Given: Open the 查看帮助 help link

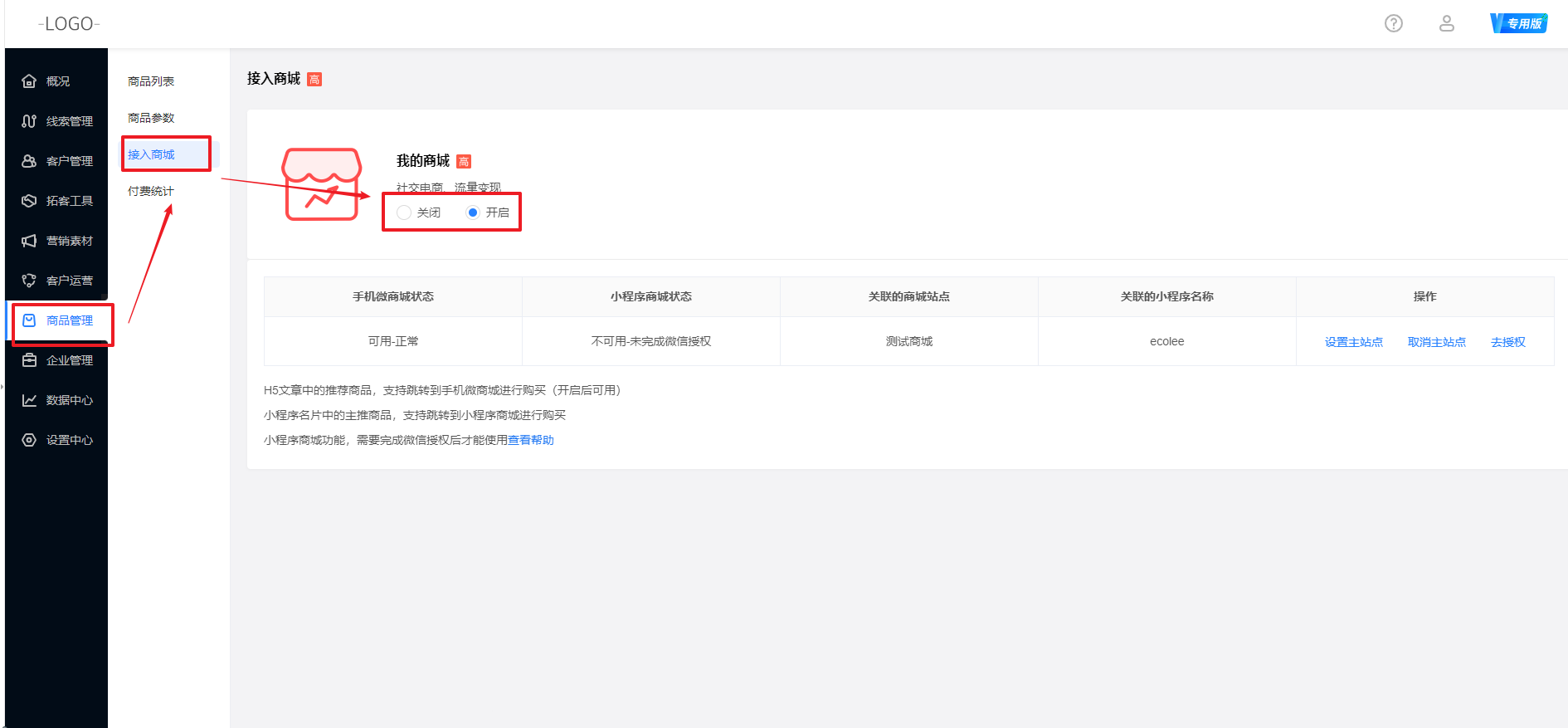Looking at the screenshot, I should [531, 440].
